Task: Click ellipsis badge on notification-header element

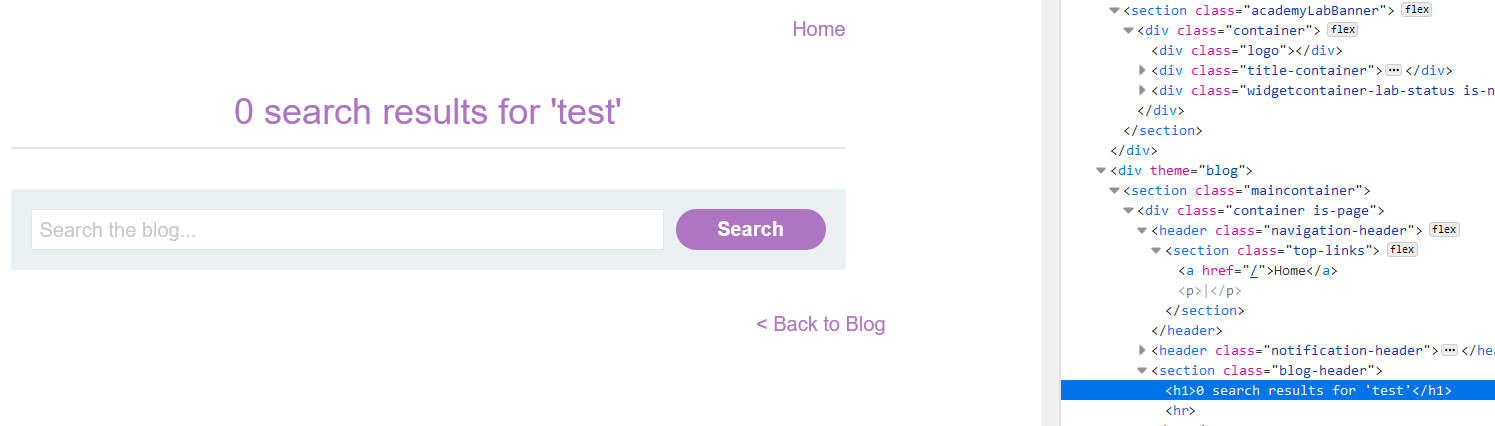Action: point(1450,350)
